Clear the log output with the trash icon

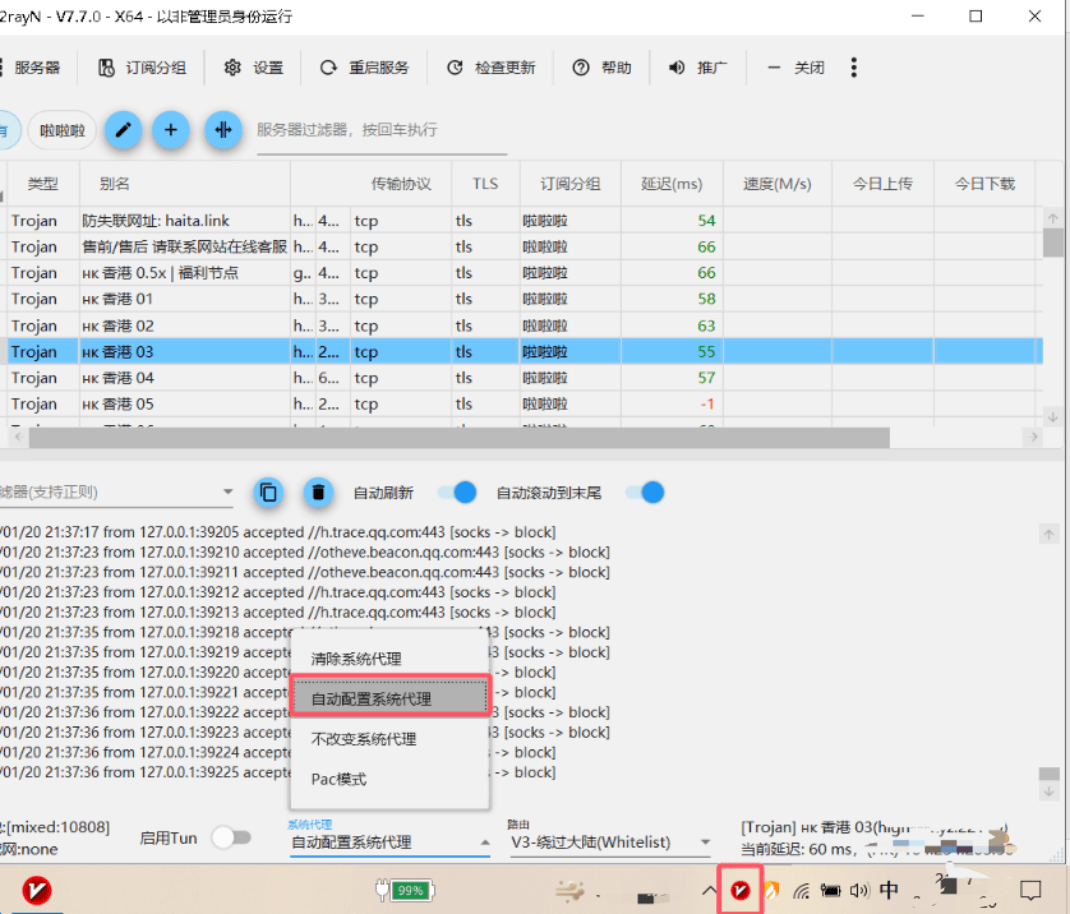[x=318, y=492]
